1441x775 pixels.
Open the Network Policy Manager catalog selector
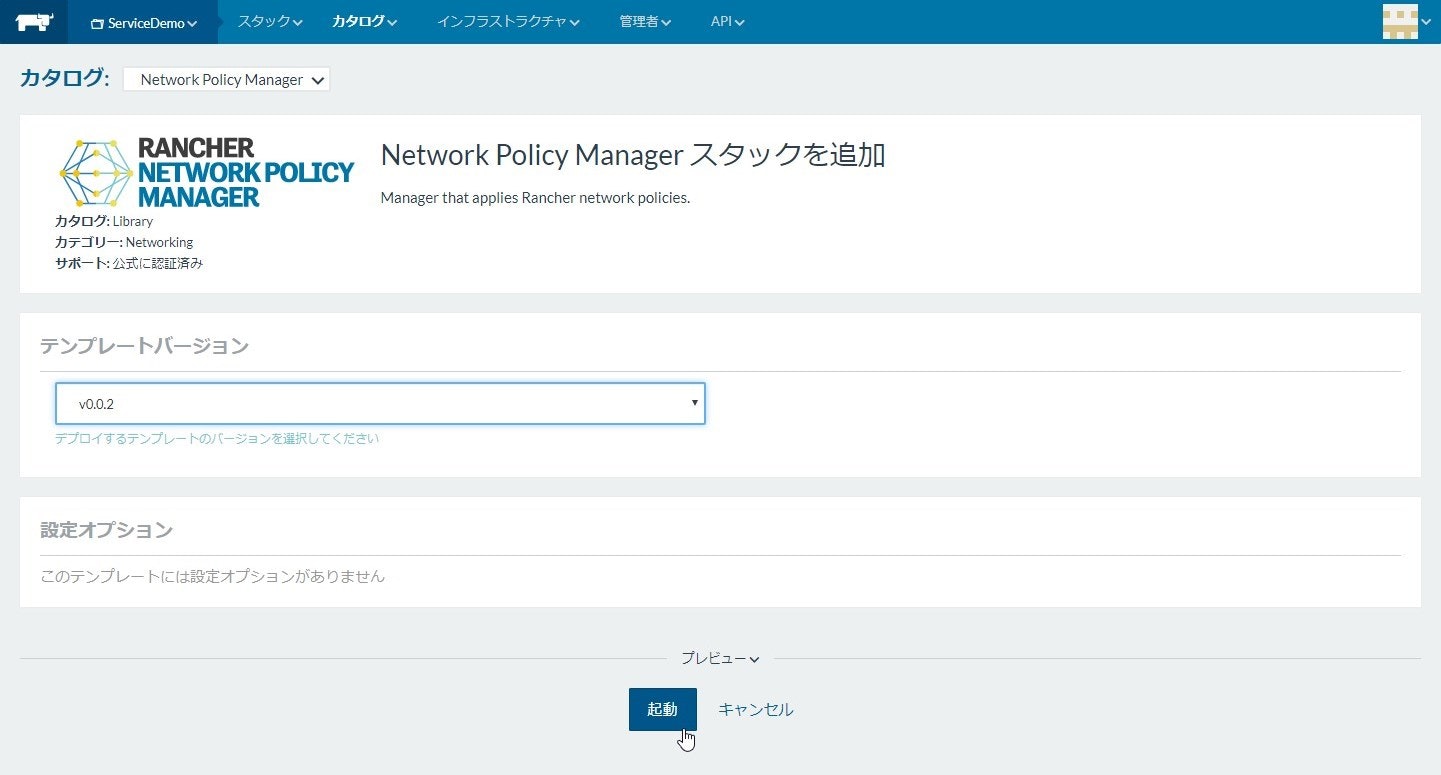[x=226, y=80]
